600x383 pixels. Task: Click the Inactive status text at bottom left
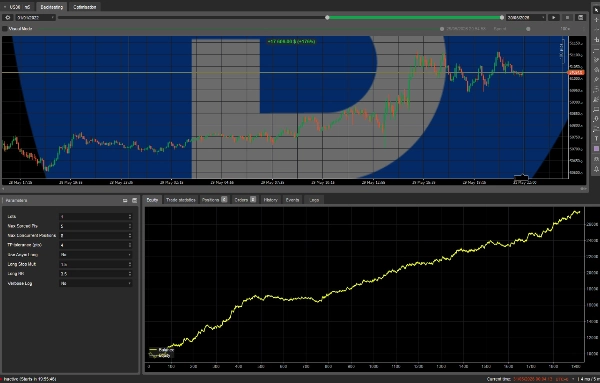[x=30, y=379]
